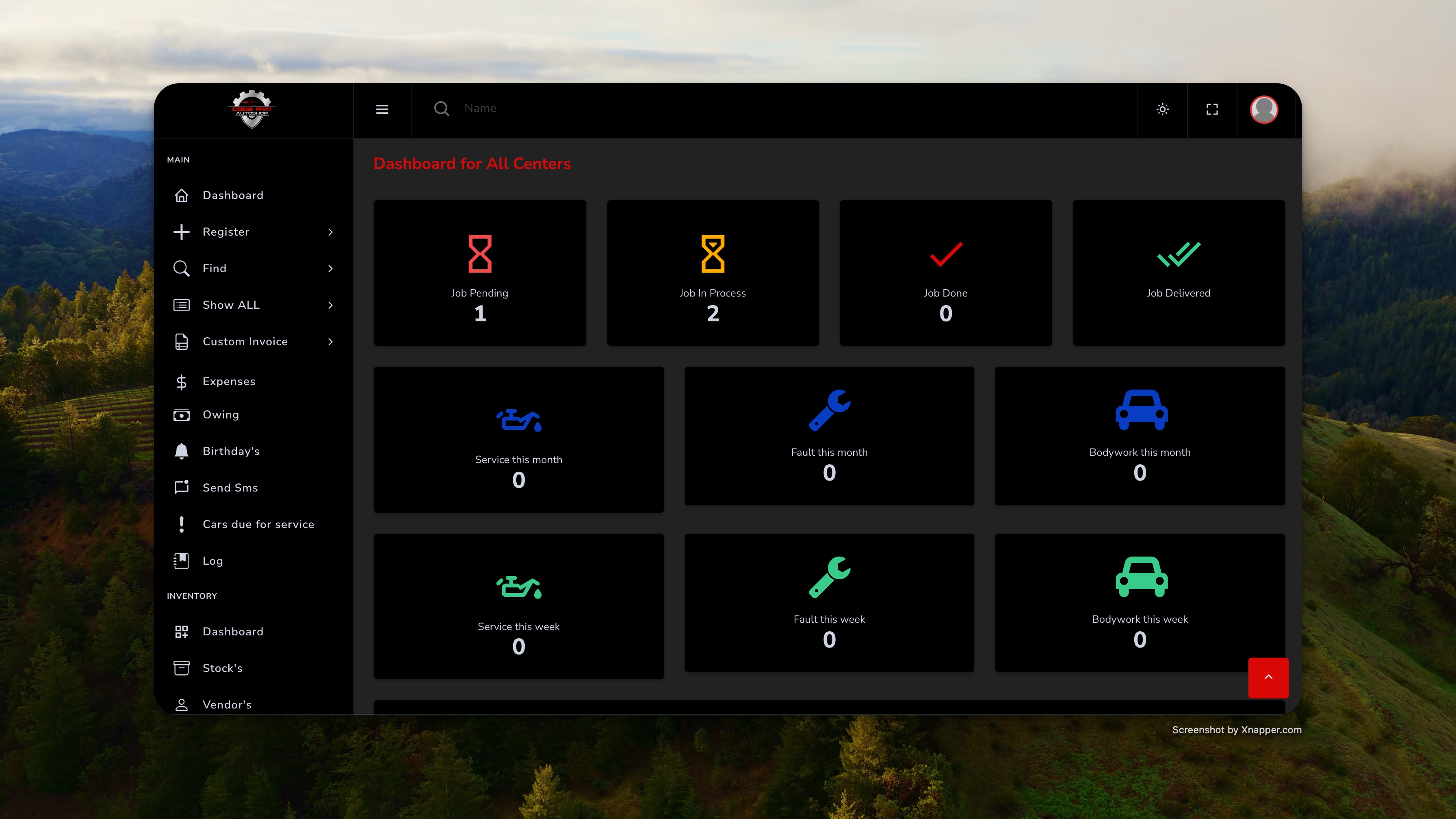Click the green double-check Job Delivered icon
1456x819 pixels.
pyautogui.click(x=1179, y=254)
